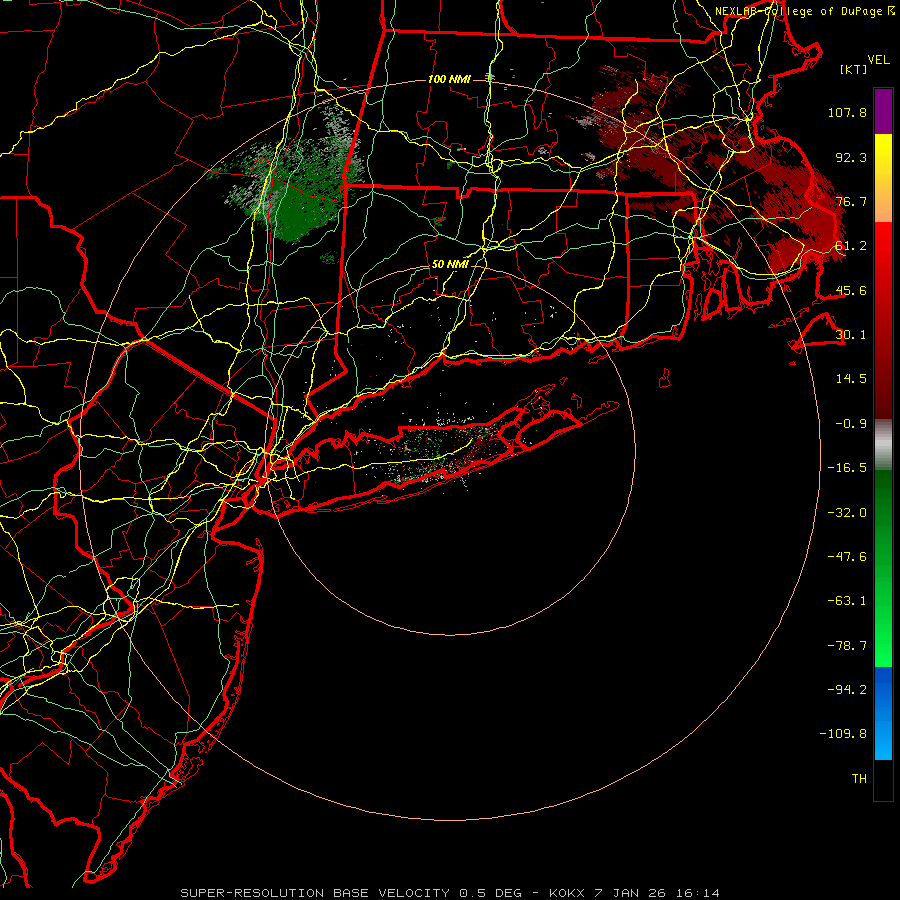Click the -94.2 value on velocity scale
This screenshot has height=900, width=900.
847,690
